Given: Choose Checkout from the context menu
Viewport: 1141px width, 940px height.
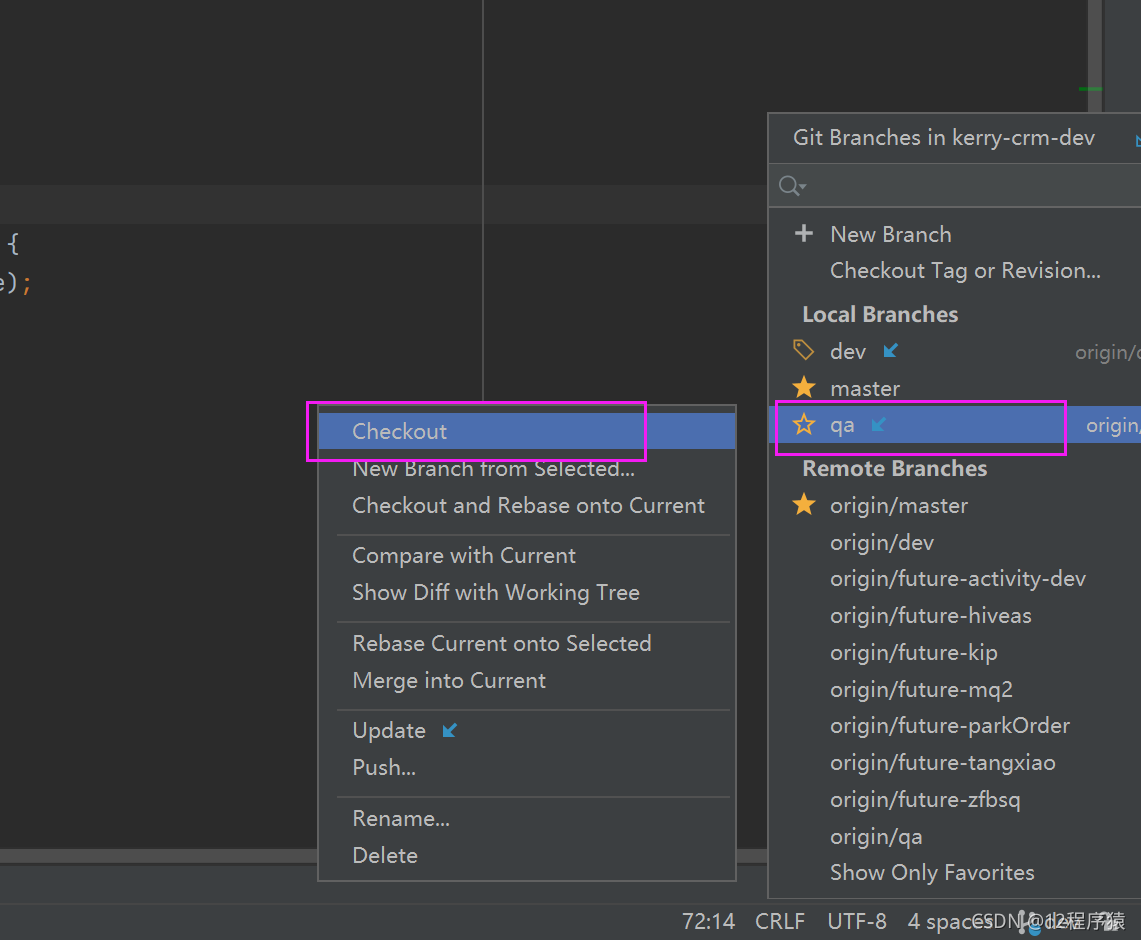Looking at the screenshot, I should pos(527,431).
